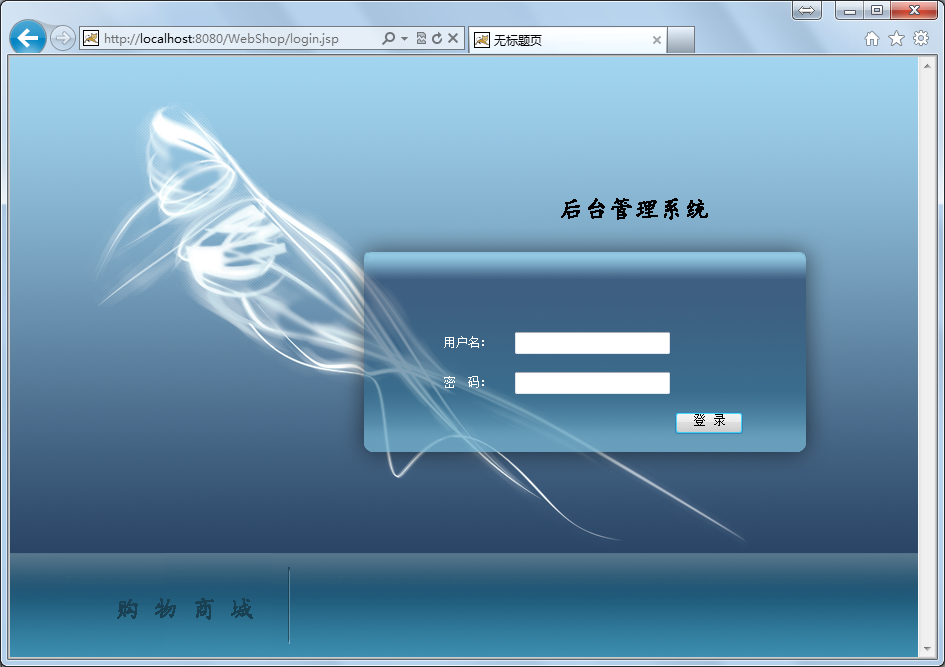Close the browser window
This screenshot has height=667, width=945.
click(914, 10)
